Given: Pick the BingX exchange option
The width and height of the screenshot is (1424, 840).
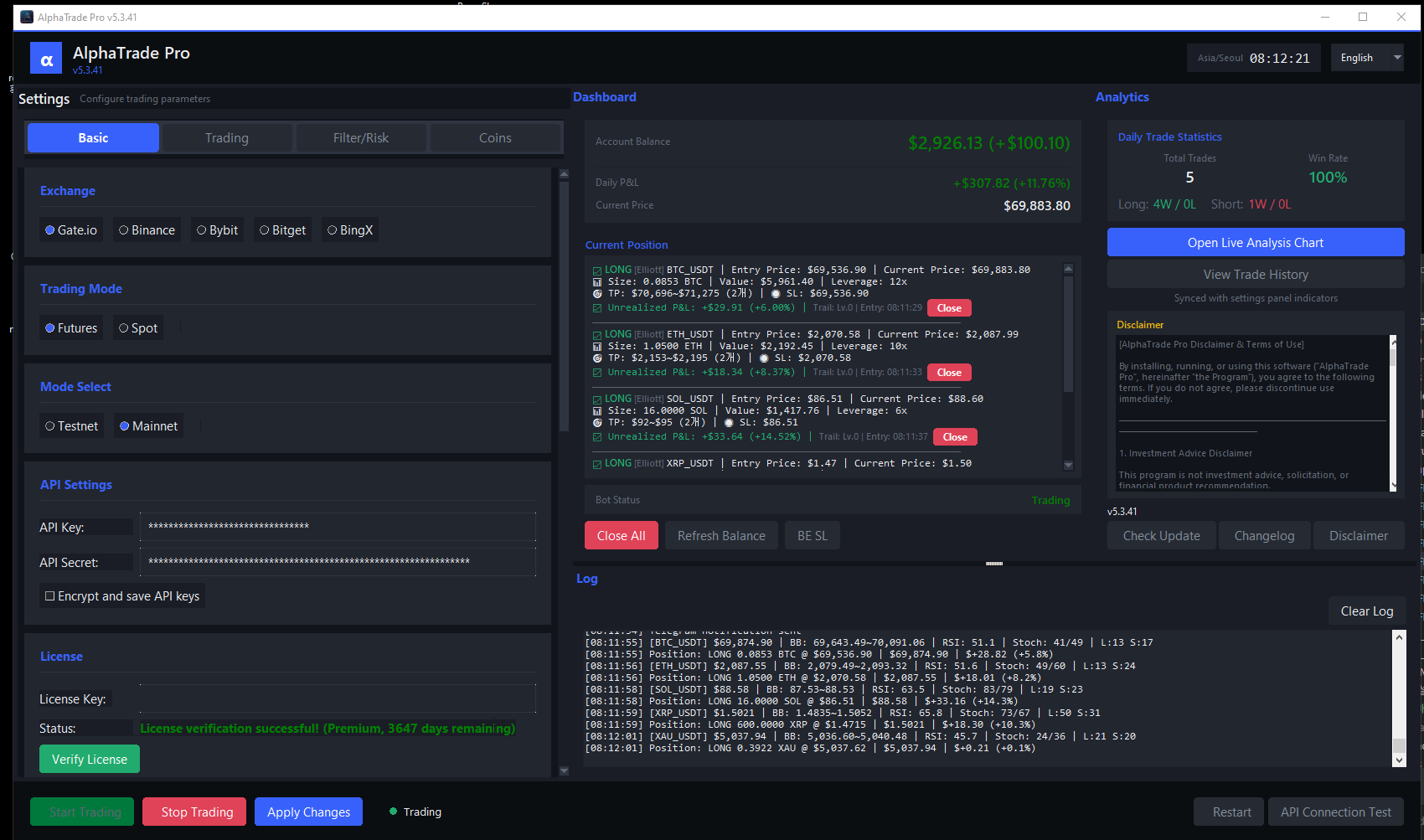Looking at the screenshot, I should 350,230.
